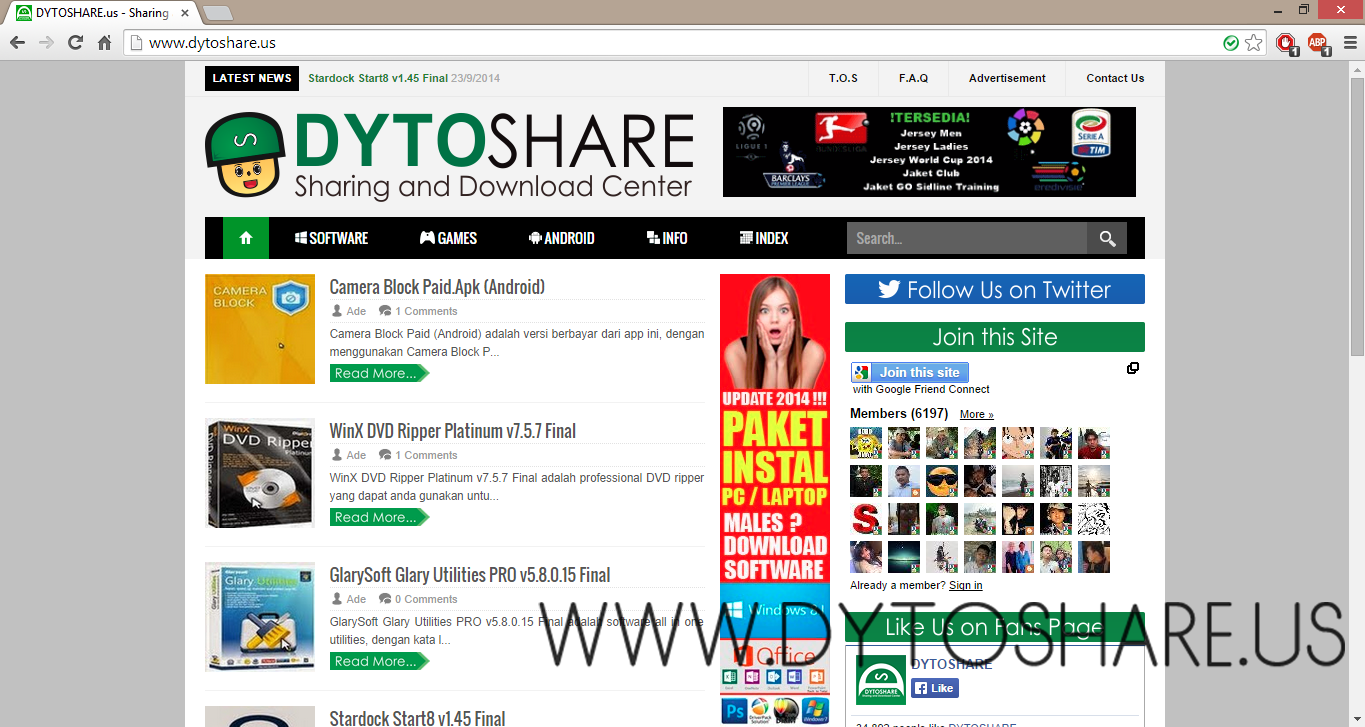The height and width of the screenshot is (727, 1365).
Task: Go back with the browser back arrow
Action: click(17, 43)
